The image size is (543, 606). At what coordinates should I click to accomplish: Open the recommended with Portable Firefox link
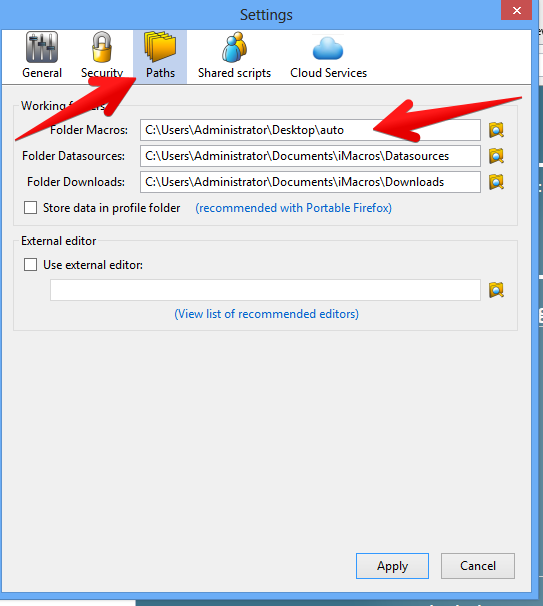pyautogui.click(x=293, y=208)
